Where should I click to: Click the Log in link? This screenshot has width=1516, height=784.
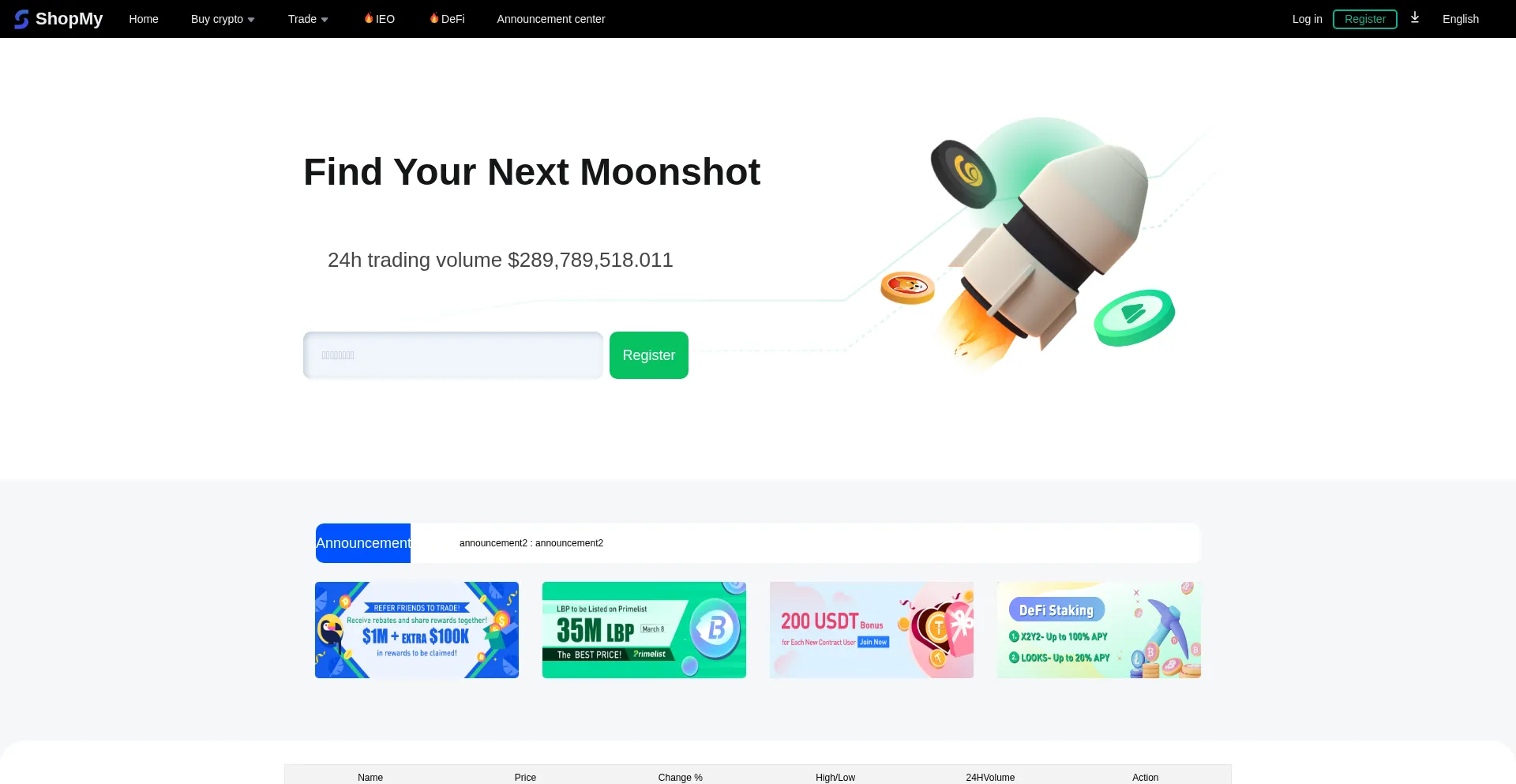click(x=1307, y=19)
